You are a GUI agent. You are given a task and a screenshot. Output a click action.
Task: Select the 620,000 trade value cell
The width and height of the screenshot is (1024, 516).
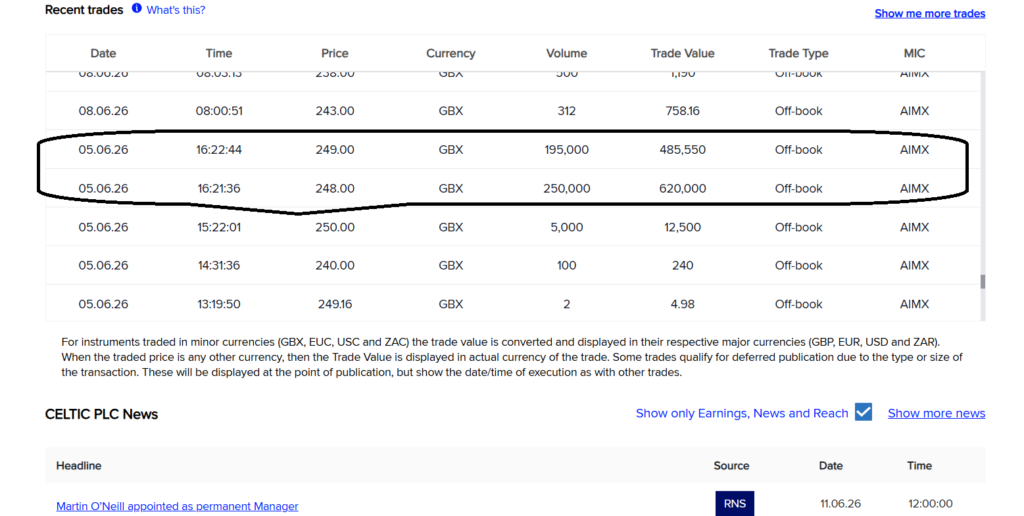pos(682,188)
